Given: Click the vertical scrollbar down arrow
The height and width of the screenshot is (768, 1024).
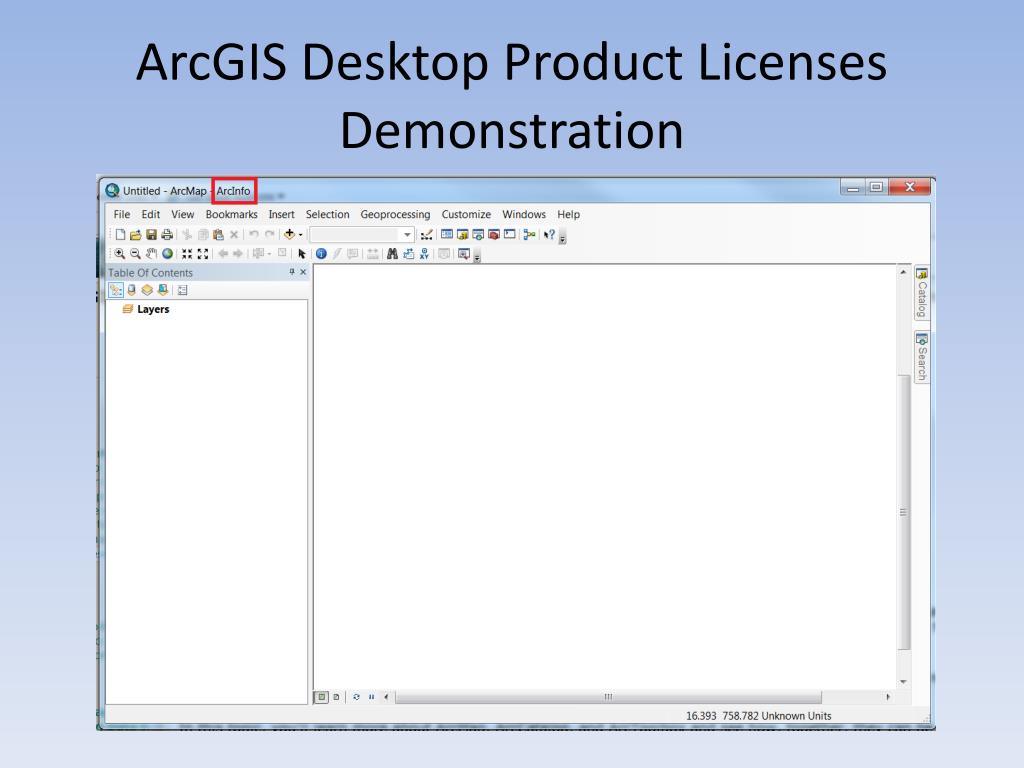Looking at the screenshot, I should click(903, 682).
